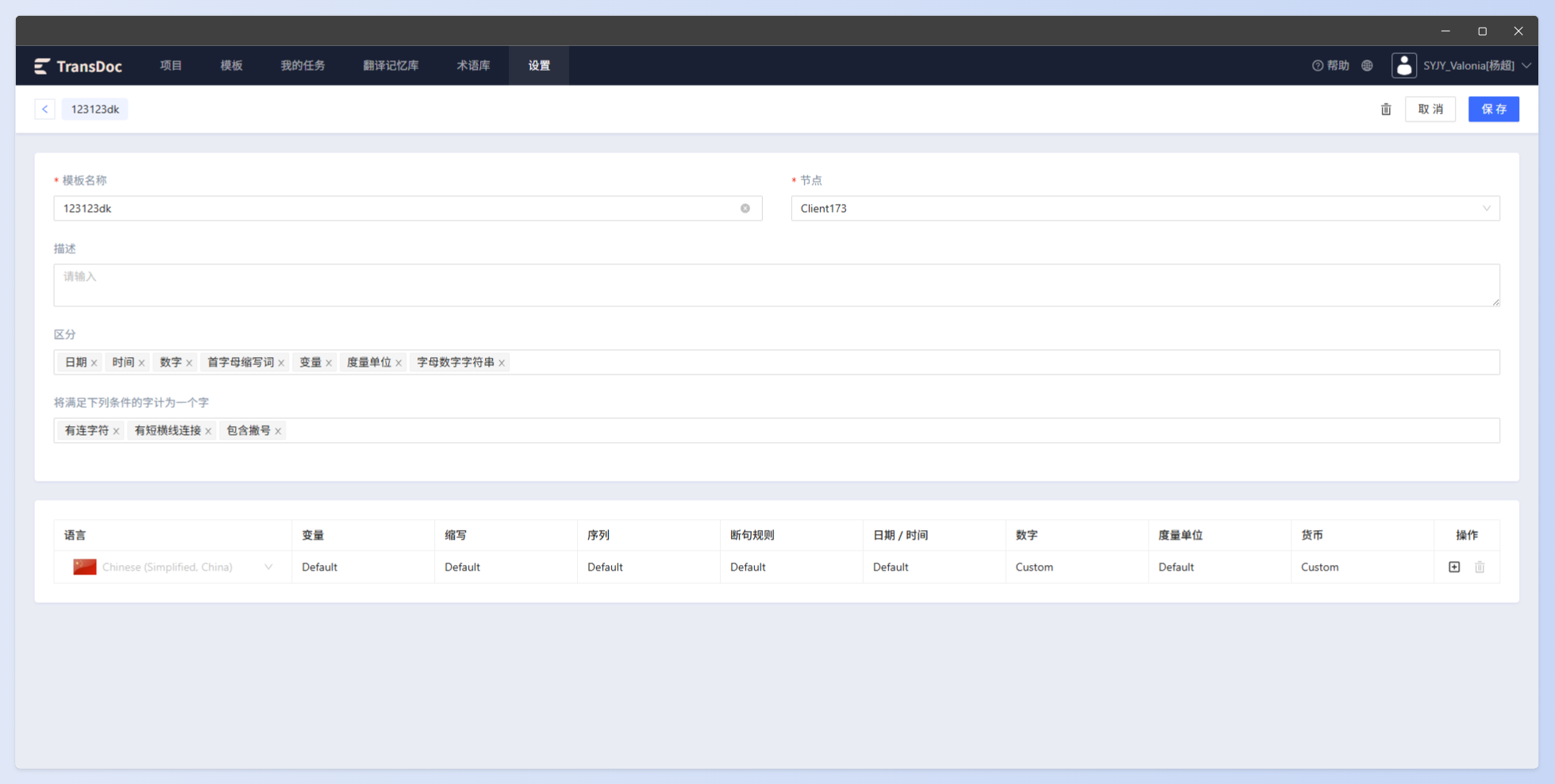The width and height of the screenshot is (1555, 784).
Task: Remove the 度量单位 tag
Action: pyautogui.click(x=398, y=363)
